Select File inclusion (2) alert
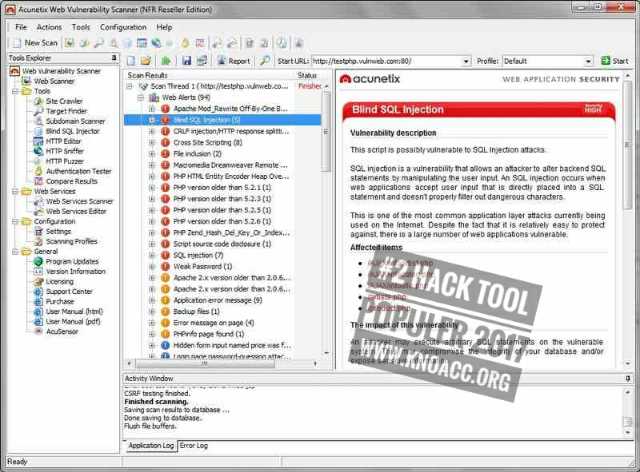The width and height of the screenshot is (640, 472). point(197,154)
